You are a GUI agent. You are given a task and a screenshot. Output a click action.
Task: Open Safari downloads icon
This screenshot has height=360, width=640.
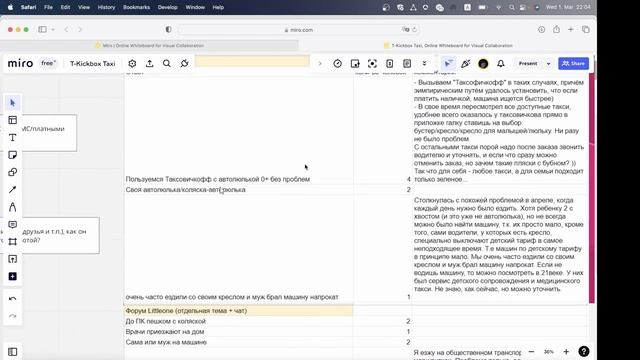[542, 29]
